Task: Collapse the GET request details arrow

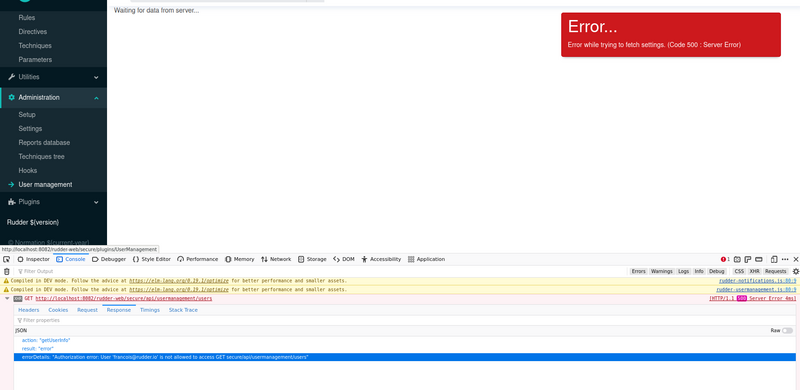Action: point(7,299)
